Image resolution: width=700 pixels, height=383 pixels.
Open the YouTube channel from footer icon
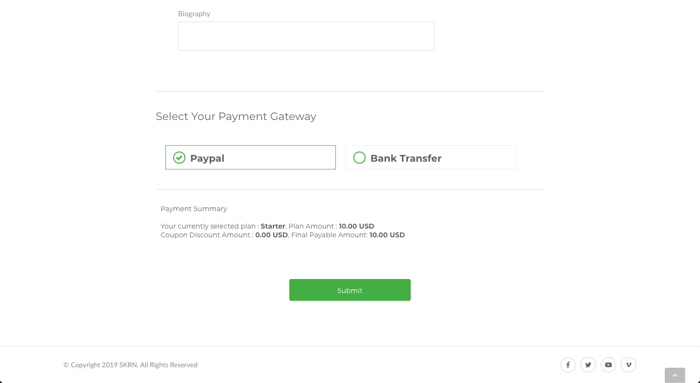pos(608,365)
